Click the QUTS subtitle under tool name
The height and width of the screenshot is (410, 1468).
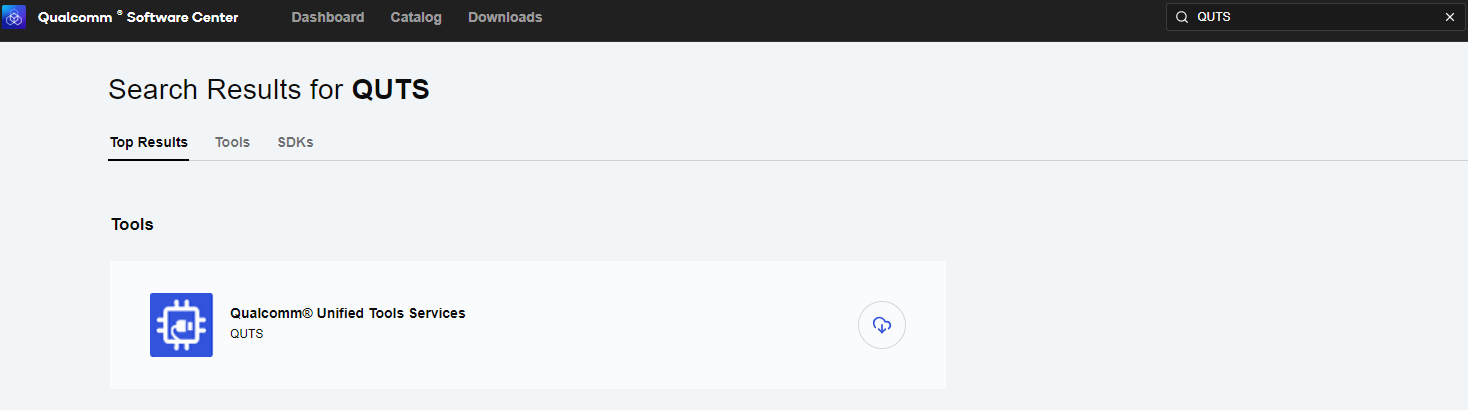(x=246, y=334)
